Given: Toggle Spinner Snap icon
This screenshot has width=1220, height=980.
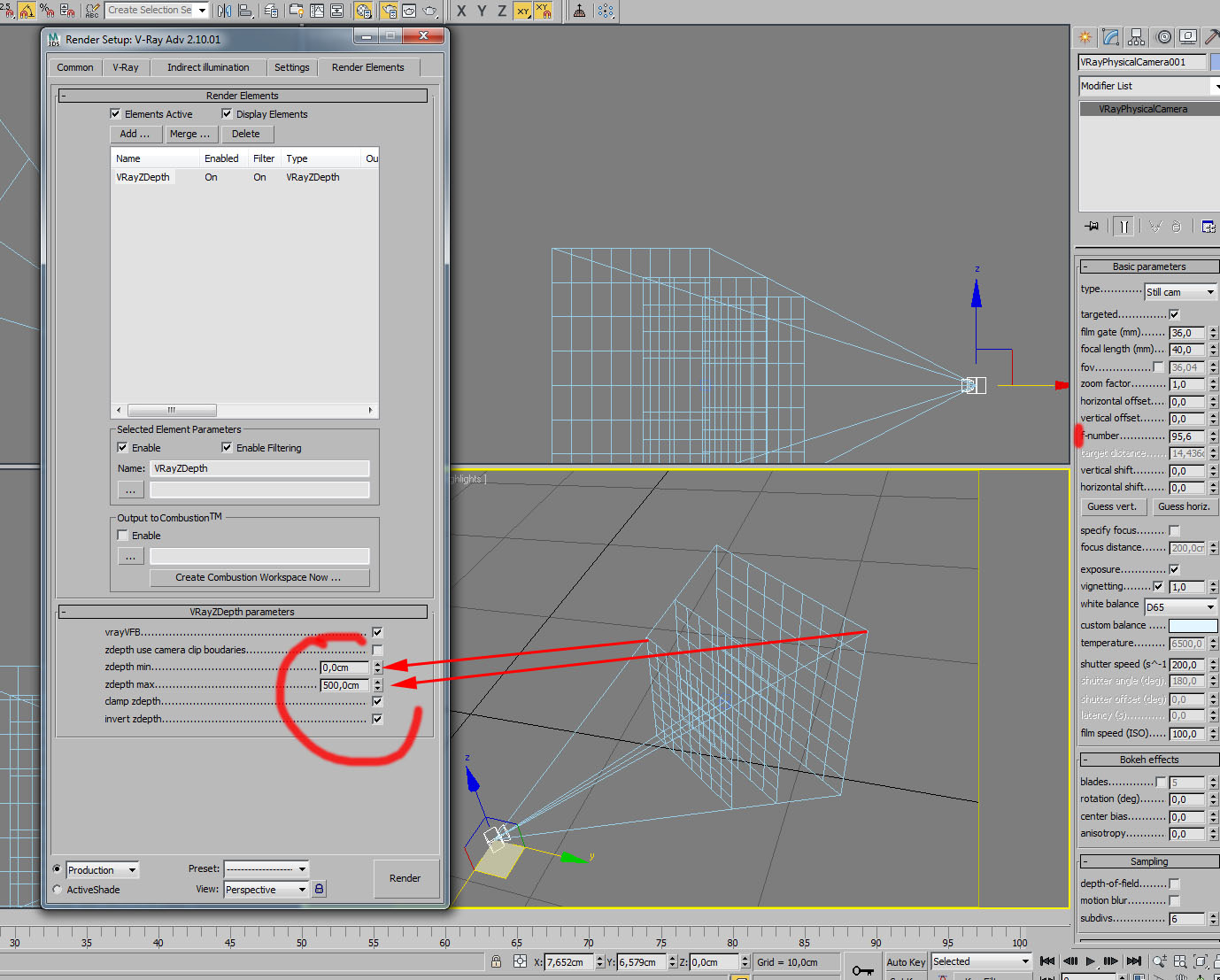Looking at the screenshot, I should coord(67,11).
